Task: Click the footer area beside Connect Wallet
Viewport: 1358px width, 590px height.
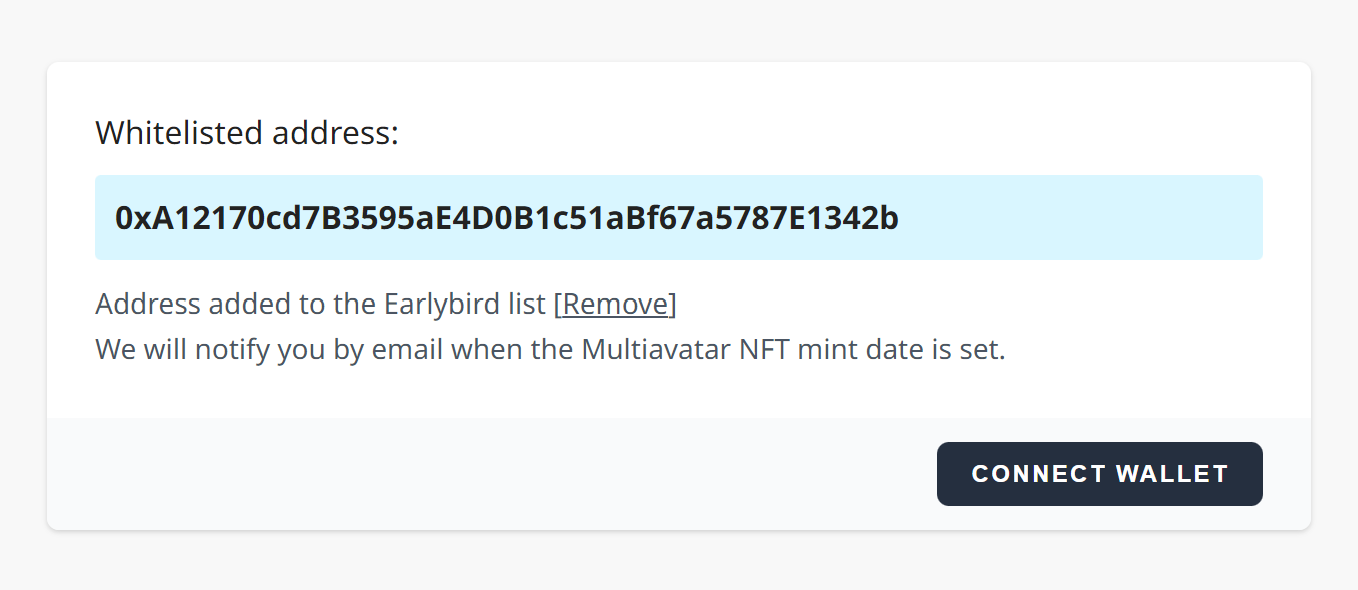Action: coord(500,474)
